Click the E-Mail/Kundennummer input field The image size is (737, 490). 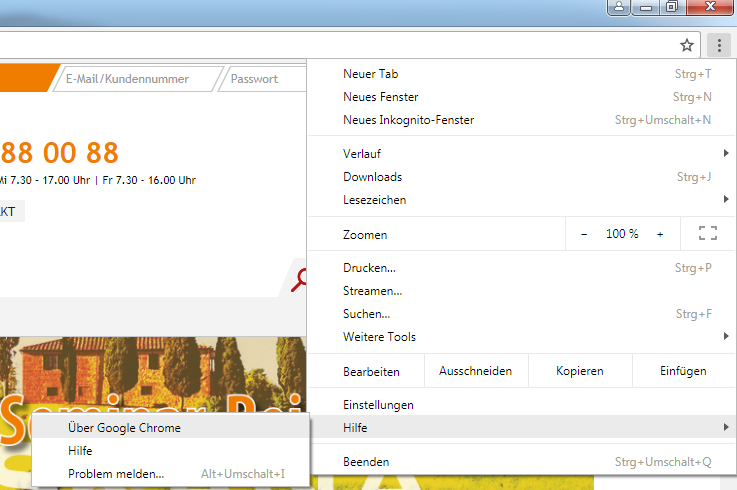pos(135,79)
